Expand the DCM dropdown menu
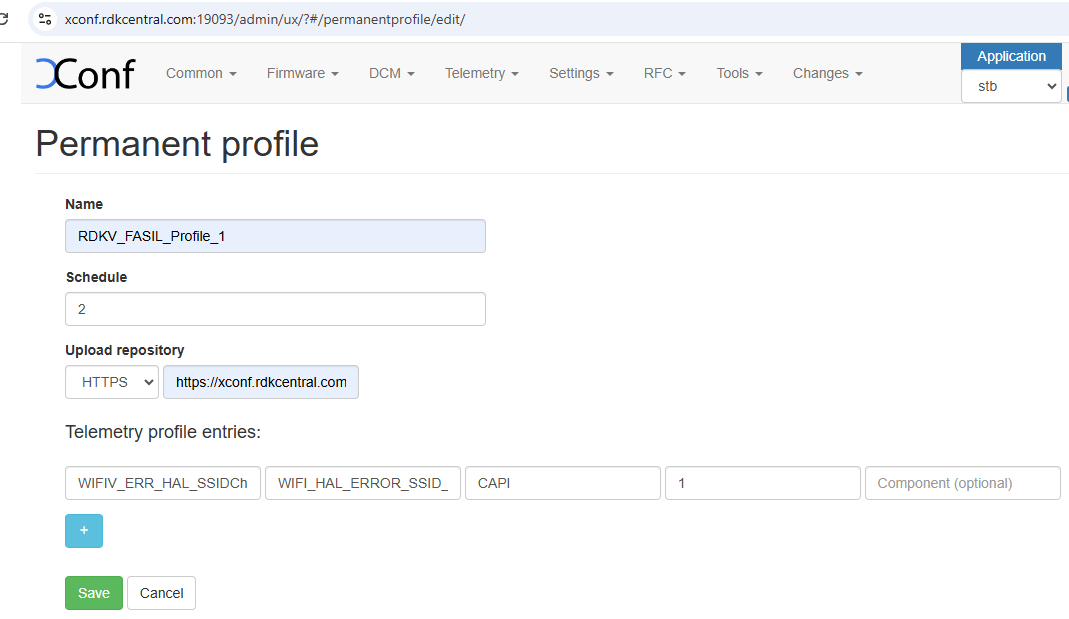Viewport: 1069px width, 619px height. click(391, 73)
